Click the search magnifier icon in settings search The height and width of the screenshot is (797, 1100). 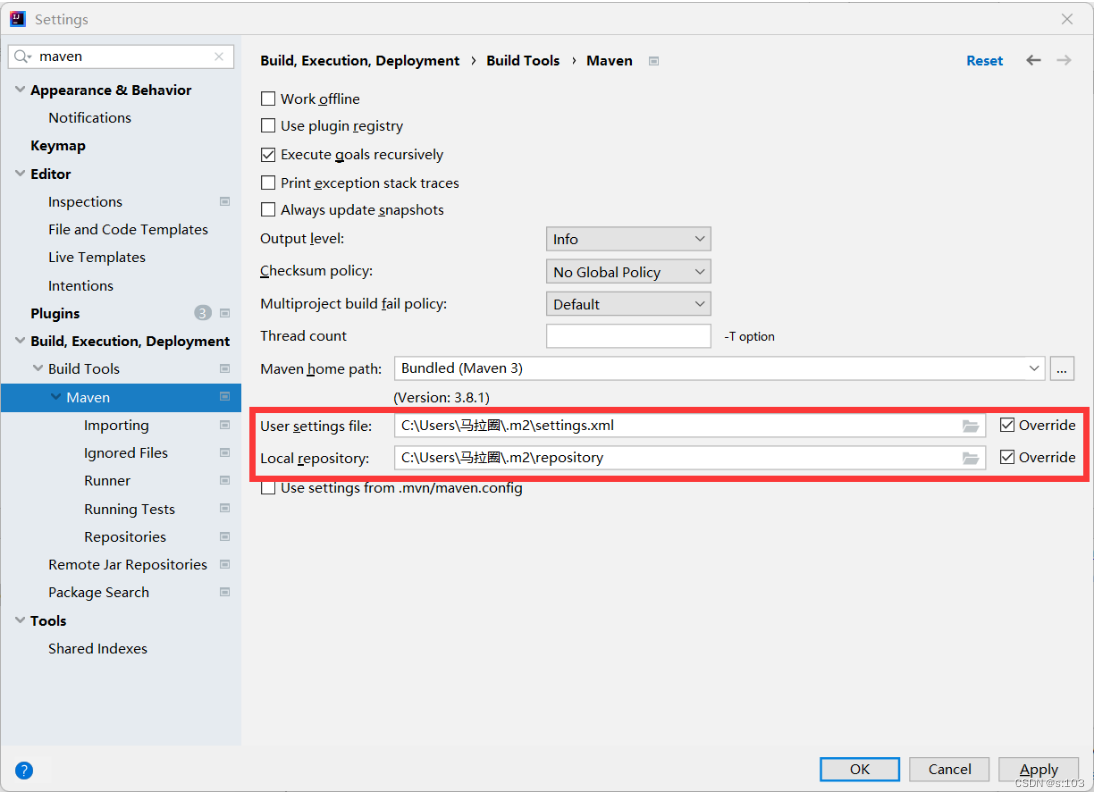20,56
